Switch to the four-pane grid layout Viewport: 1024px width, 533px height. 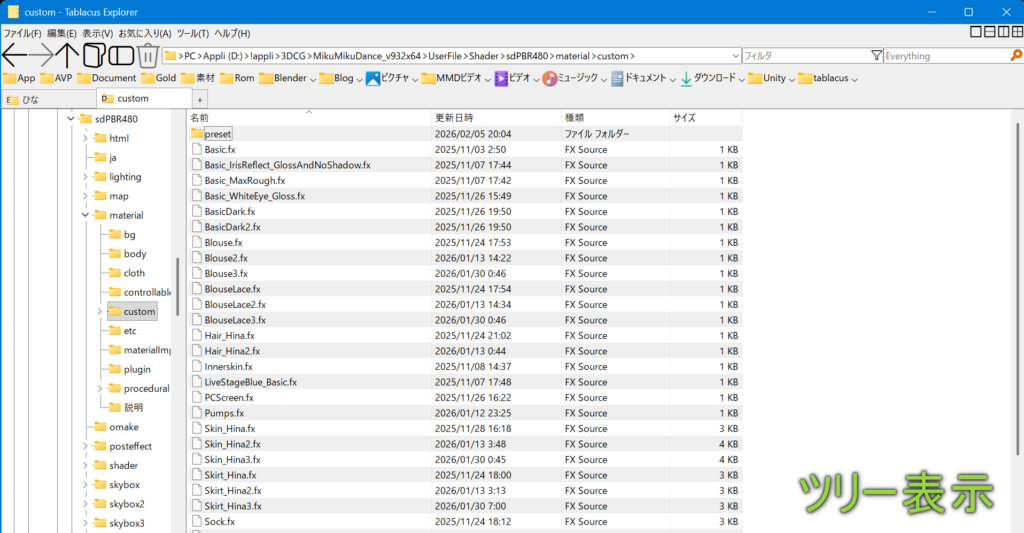tap(1015, 33)
